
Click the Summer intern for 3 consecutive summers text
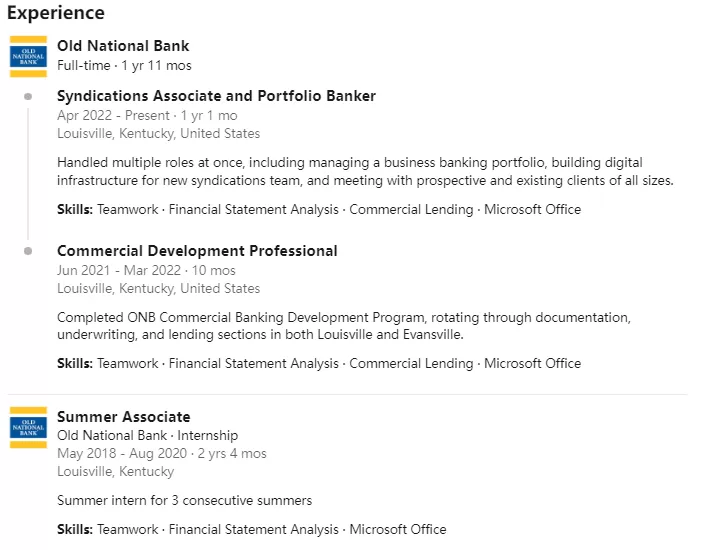click(x=184, y=500)
